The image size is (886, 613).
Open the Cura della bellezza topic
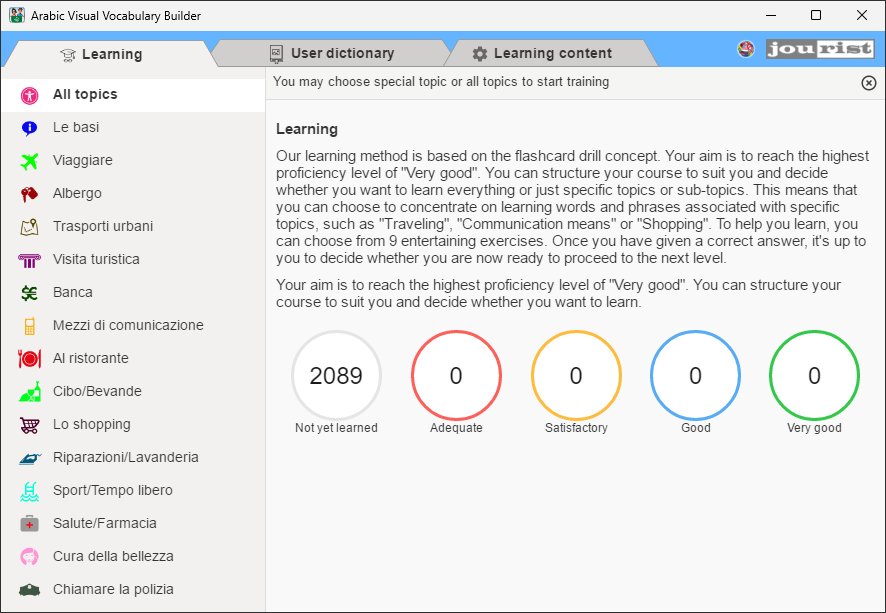[x=133, y=557]
